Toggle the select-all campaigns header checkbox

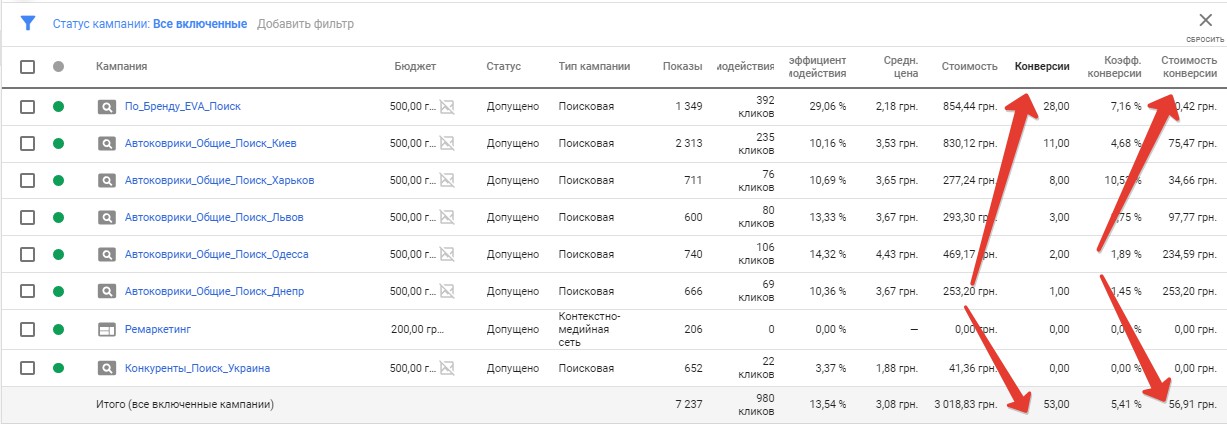tap(28, 67)
